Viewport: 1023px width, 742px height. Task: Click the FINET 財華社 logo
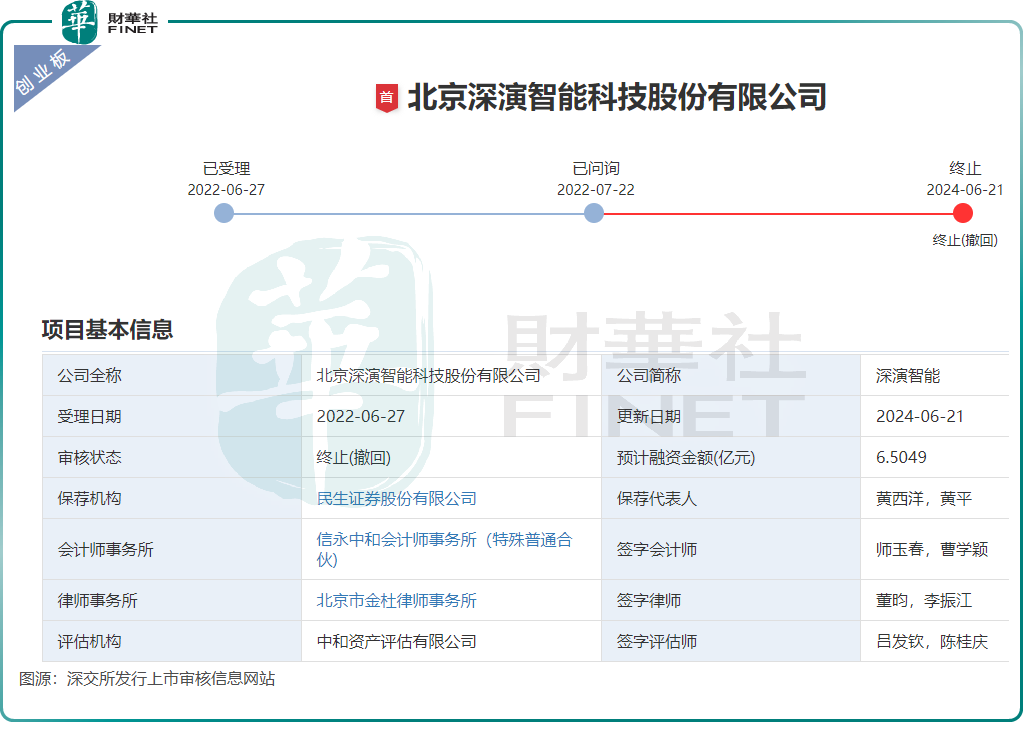[110, 22]
